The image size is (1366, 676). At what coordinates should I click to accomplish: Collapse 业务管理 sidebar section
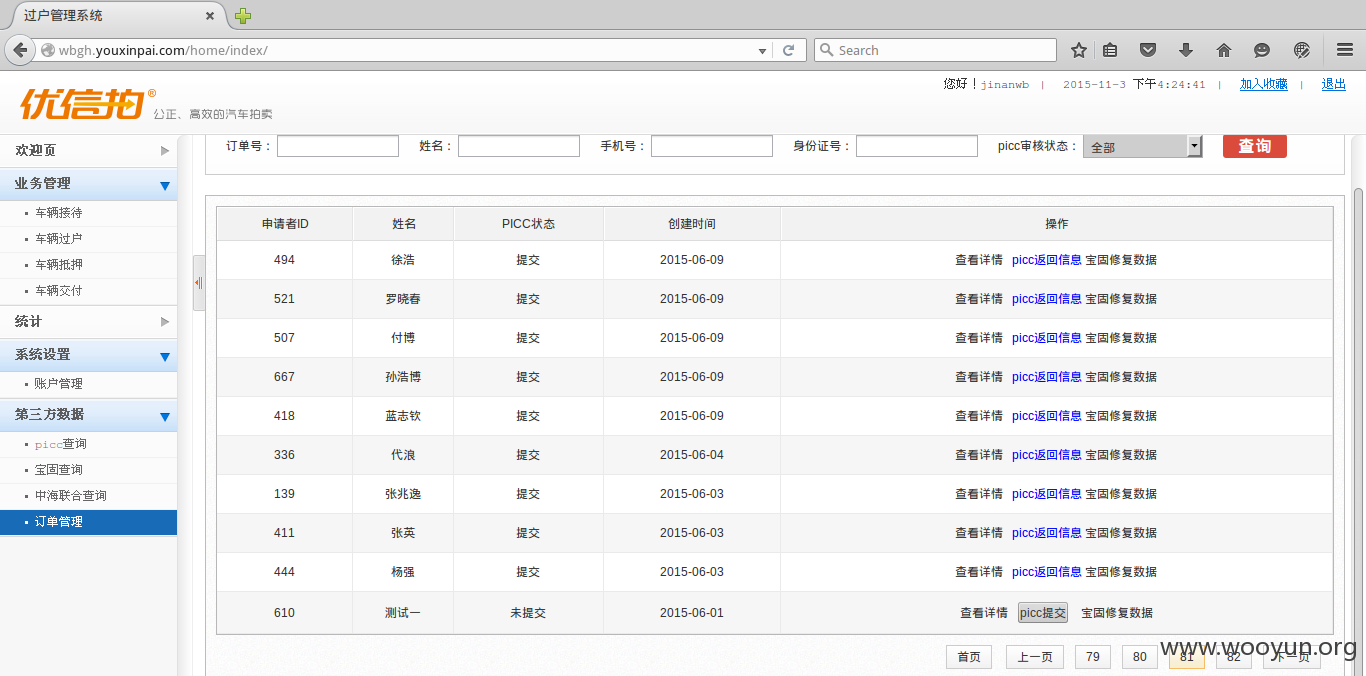click(x=88, y=184)
